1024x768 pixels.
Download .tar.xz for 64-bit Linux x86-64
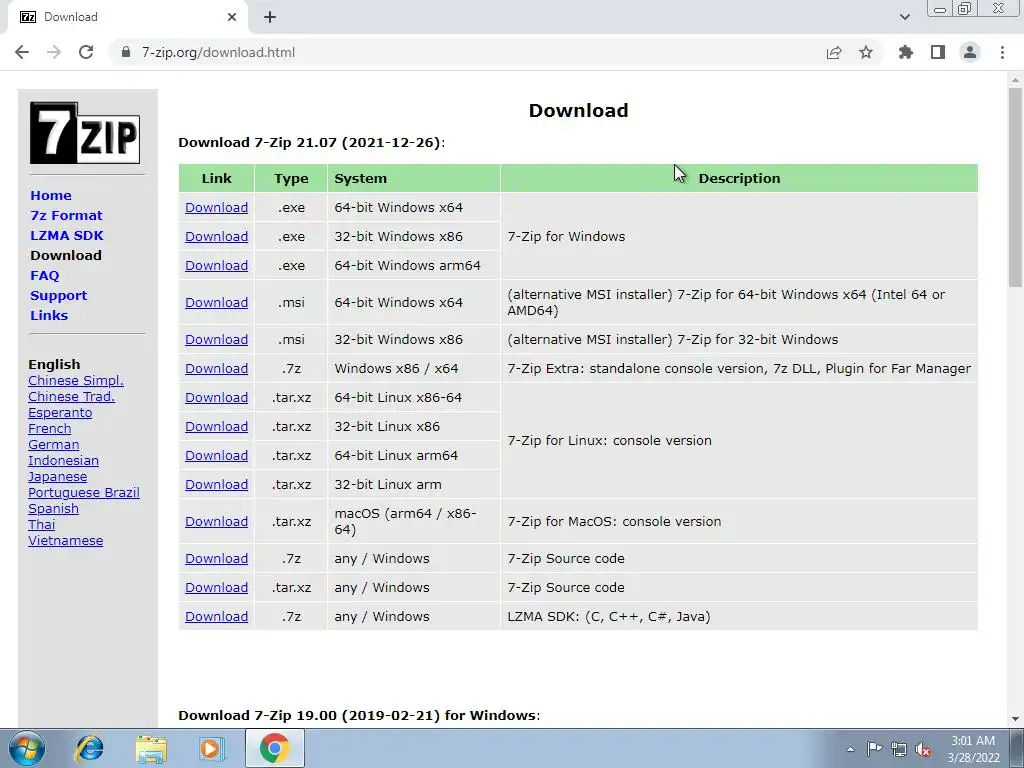point(216,398)
